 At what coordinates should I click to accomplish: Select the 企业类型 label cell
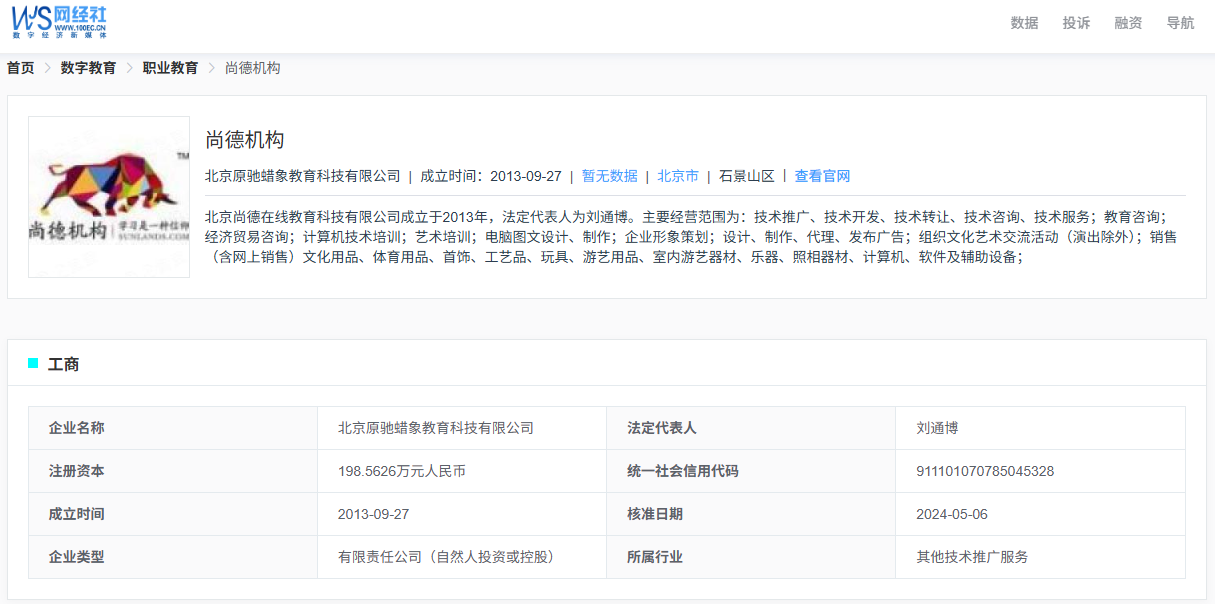point(173,557)
